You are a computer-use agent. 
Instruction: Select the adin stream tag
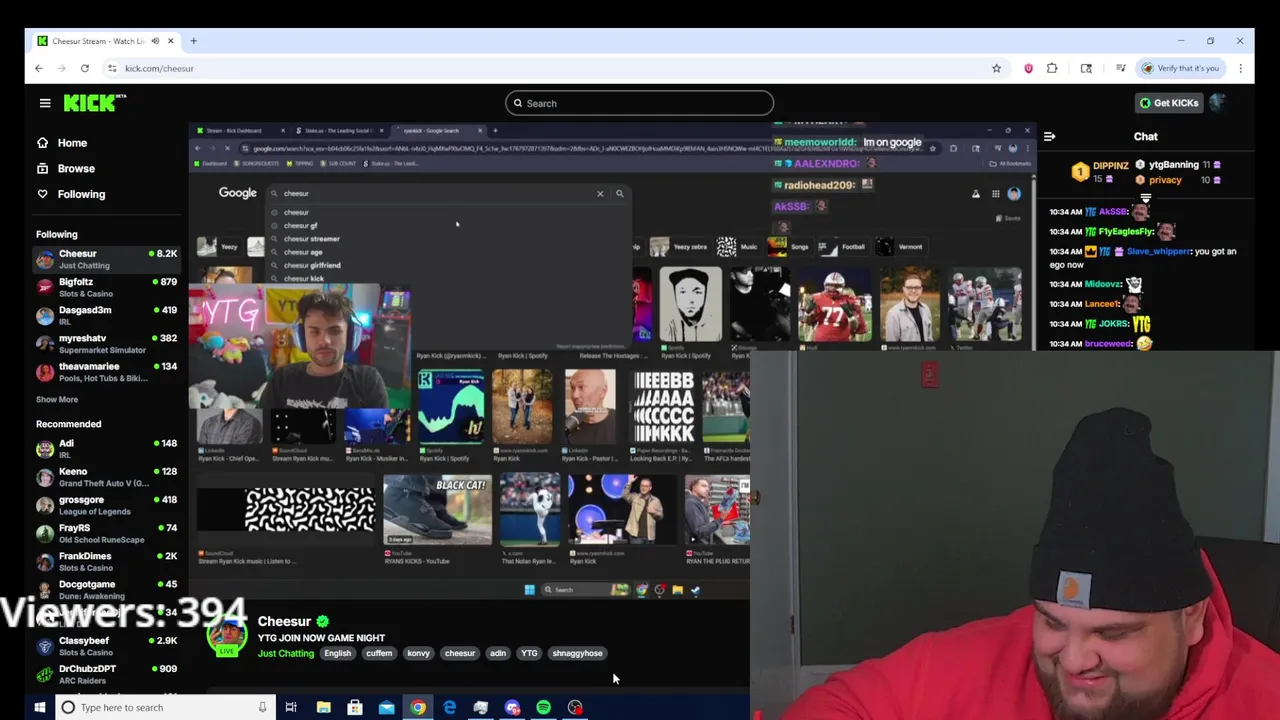[497, 653]
